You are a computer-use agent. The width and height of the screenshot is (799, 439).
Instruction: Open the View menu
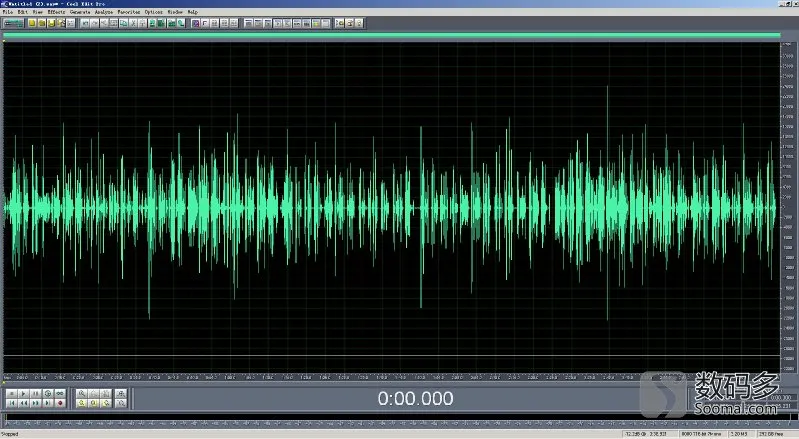(x=38, y=12)
